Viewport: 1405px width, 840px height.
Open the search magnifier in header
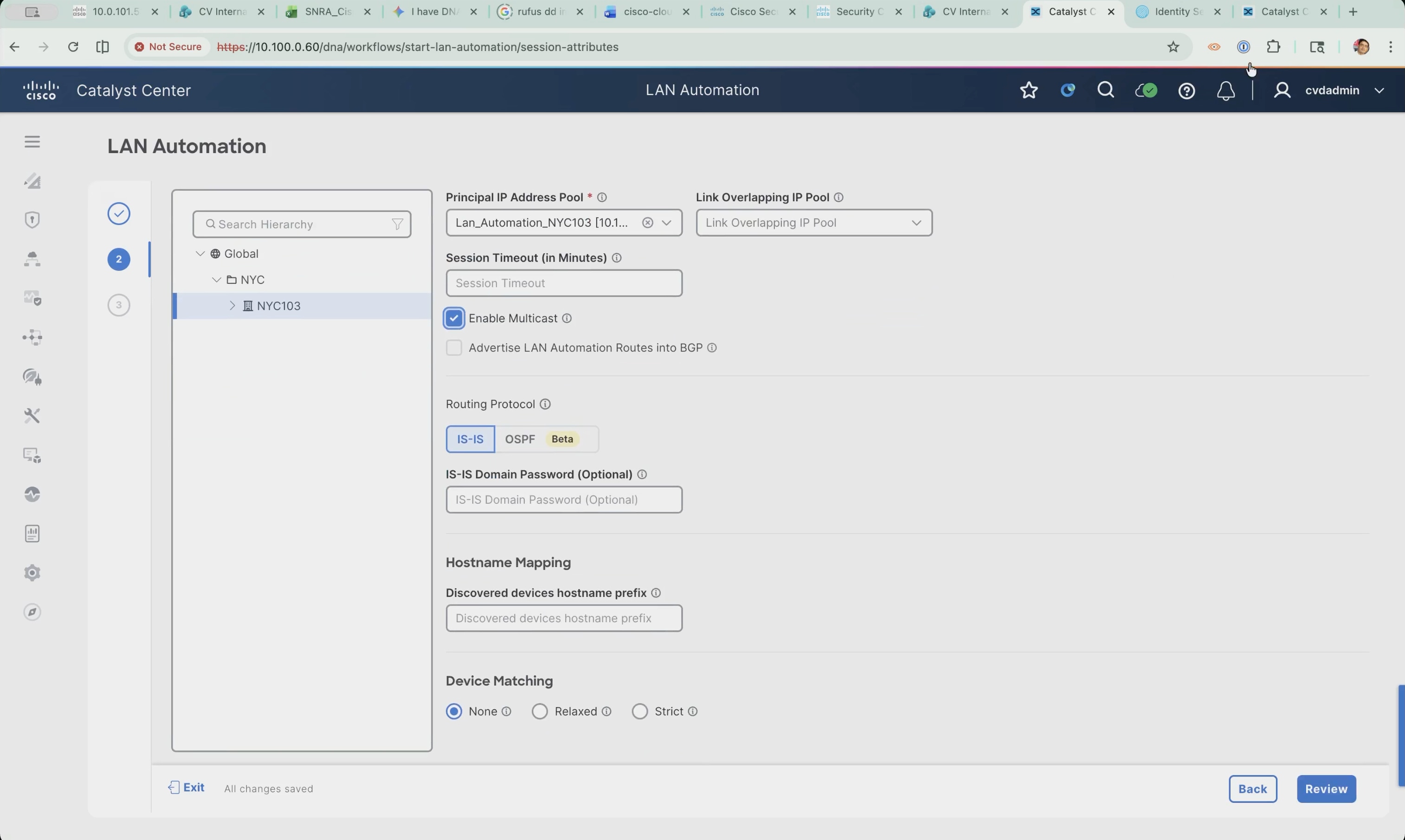pyautogui.click(x=1106, y=90)
